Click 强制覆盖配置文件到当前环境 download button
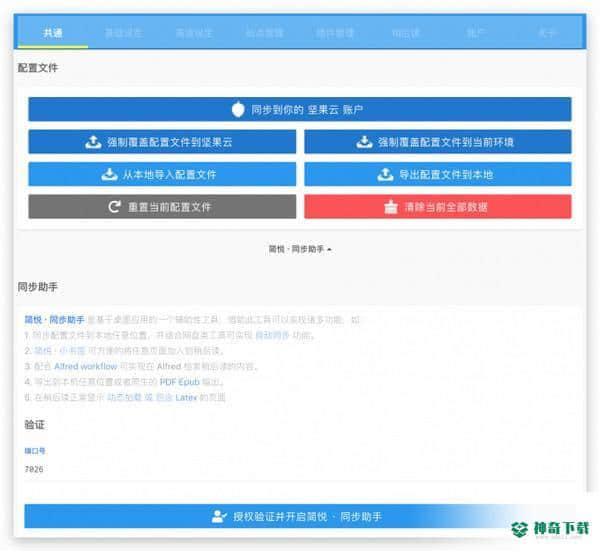The height and width of the screenshot is (551, 600). (x=438, y=142)
